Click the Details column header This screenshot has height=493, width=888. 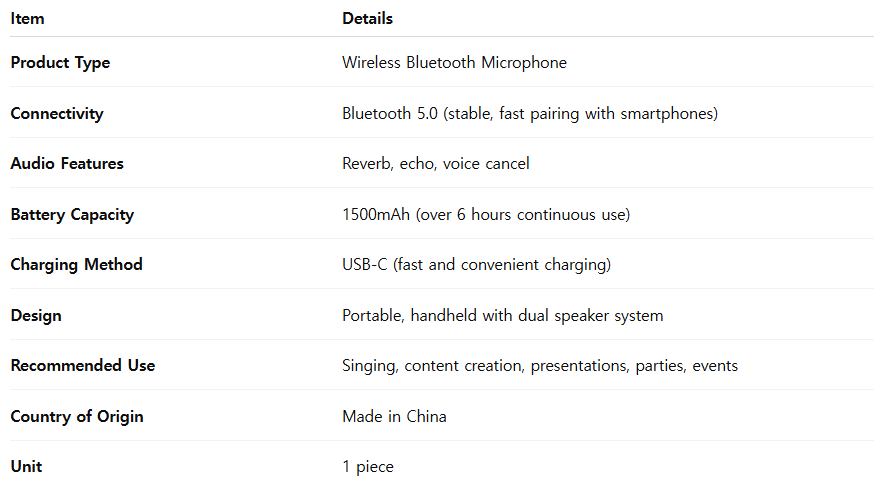(x=367, y=19)
